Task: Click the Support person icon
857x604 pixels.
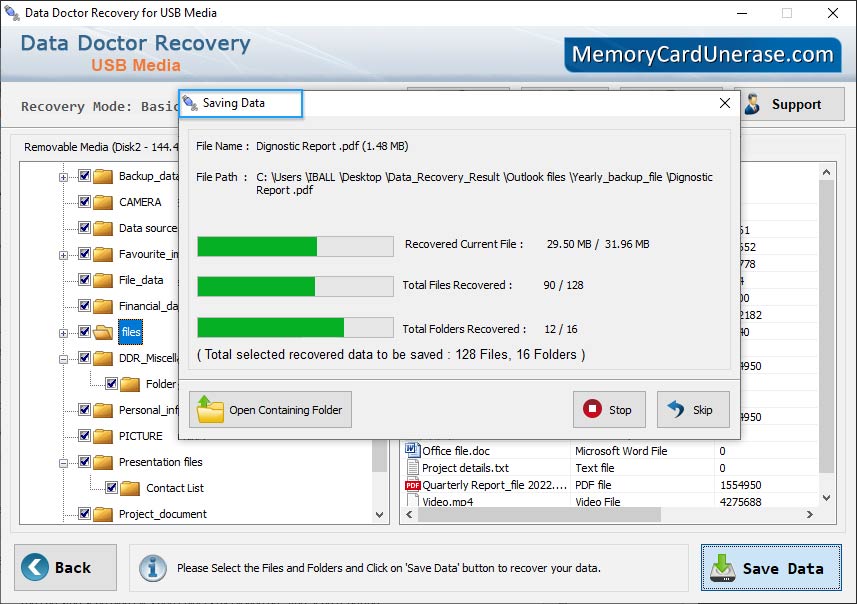Action: point(753,104)
